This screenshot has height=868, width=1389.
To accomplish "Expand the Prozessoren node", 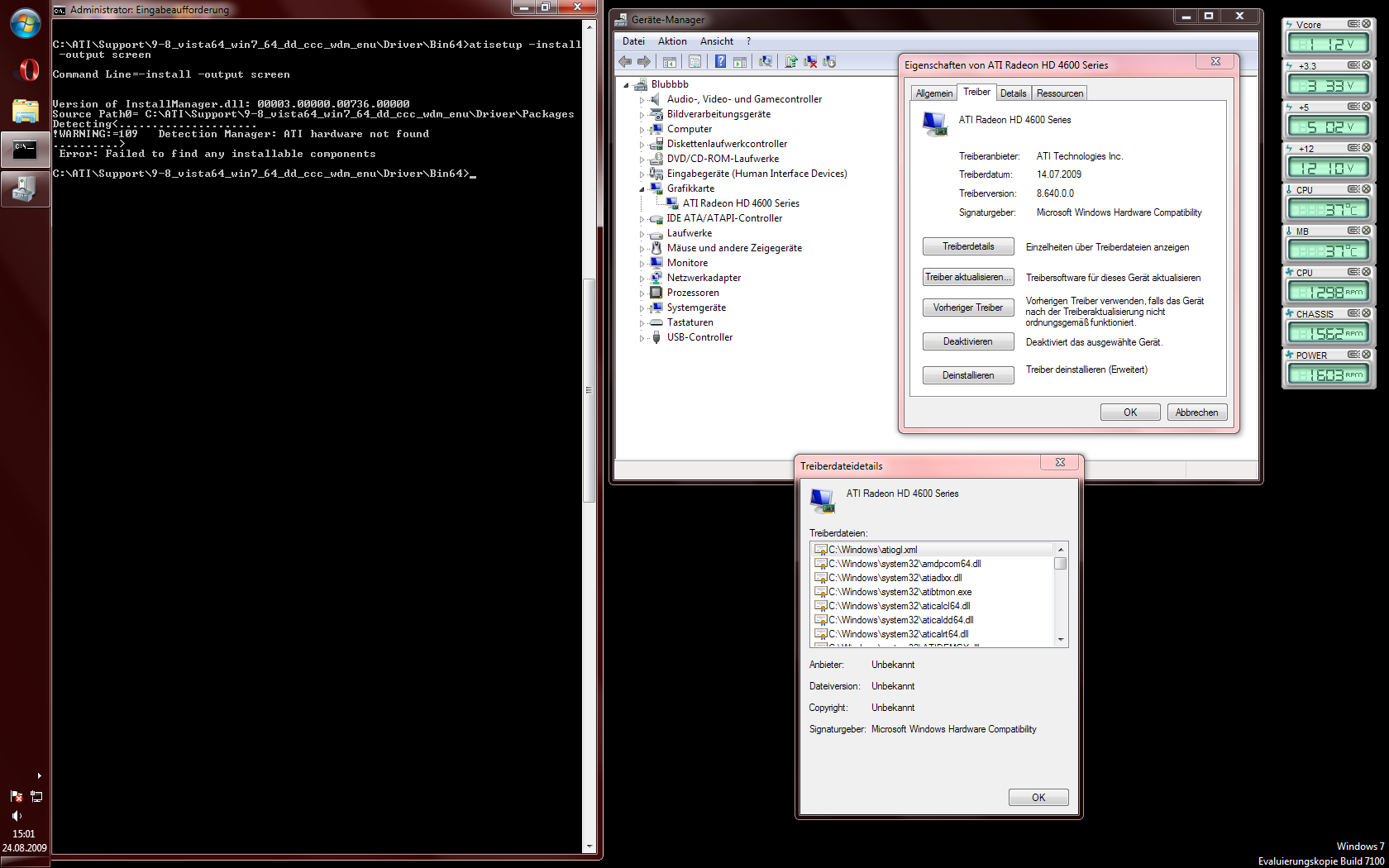I will click(642, 293).
